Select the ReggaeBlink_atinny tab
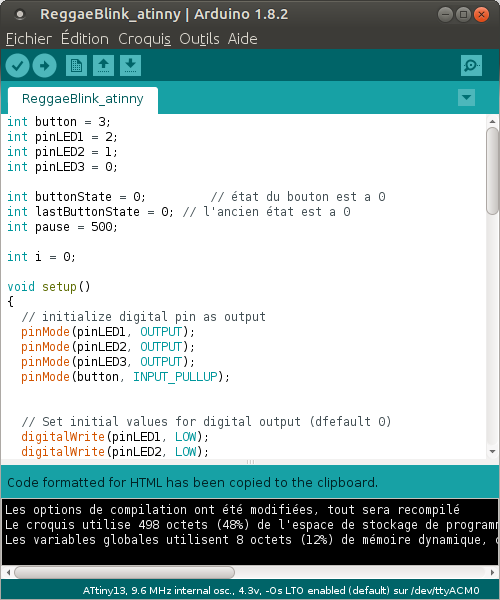 coord(83,99)
